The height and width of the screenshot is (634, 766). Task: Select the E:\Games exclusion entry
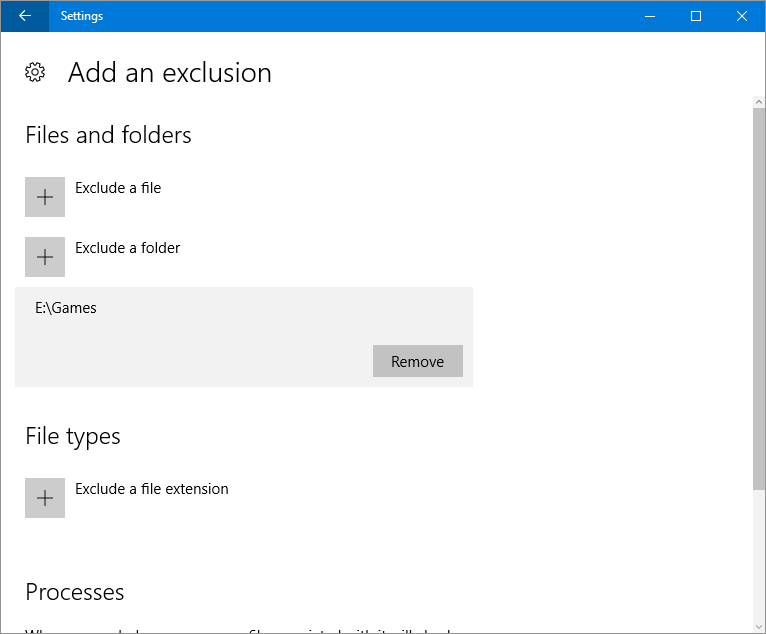pyautogui.click(x=244, y=337)
